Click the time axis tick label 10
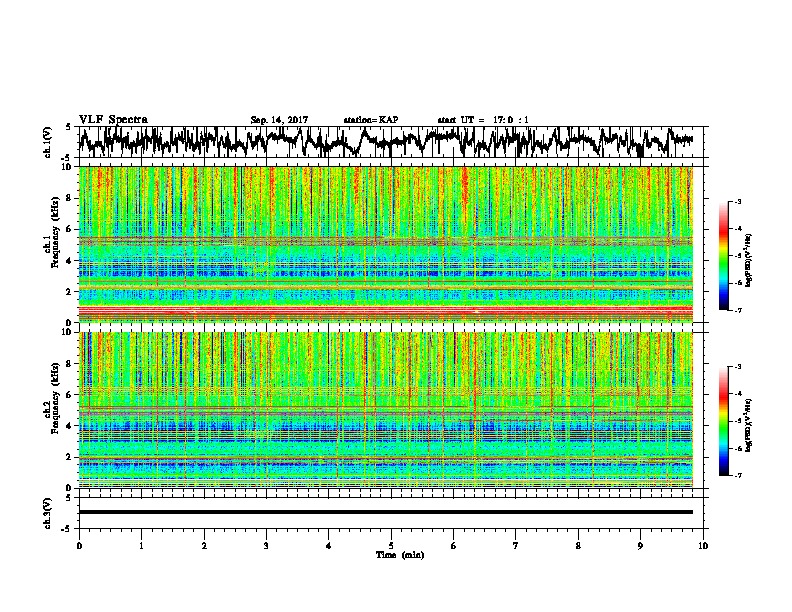Viewport: 792px width, 612px height. [703, 545]
